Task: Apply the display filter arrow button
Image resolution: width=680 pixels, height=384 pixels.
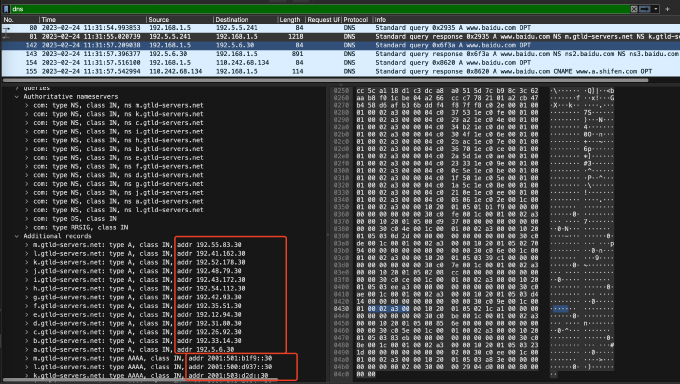Action: tap(645, 9)
